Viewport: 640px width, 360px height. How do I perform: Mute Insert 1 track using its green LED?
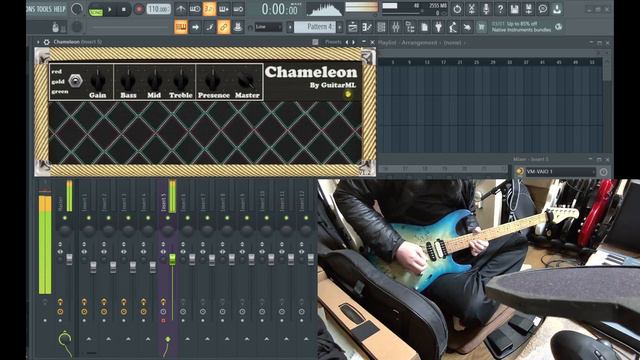coord(89,218)
